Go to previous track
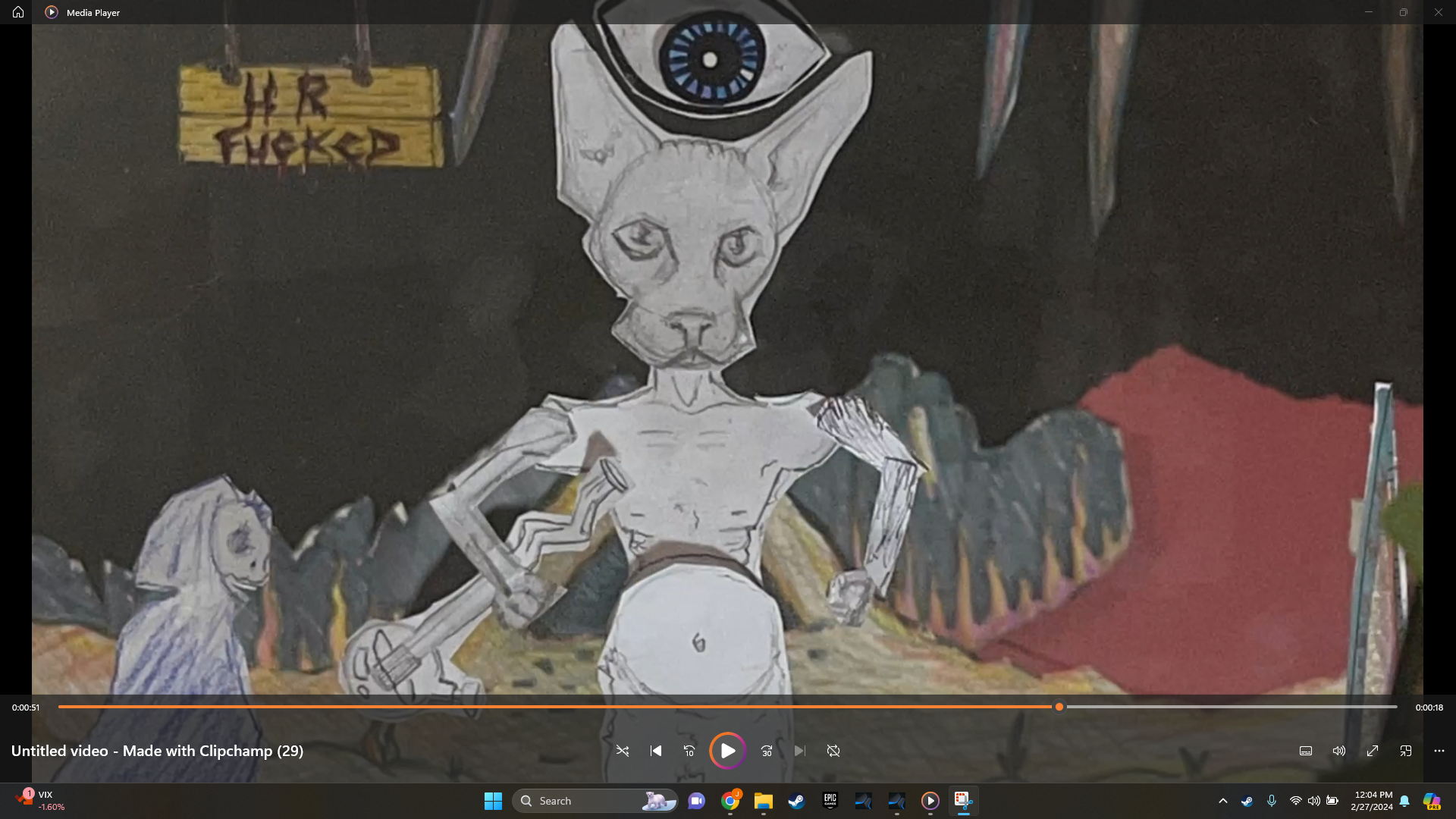 coord(656,751)
